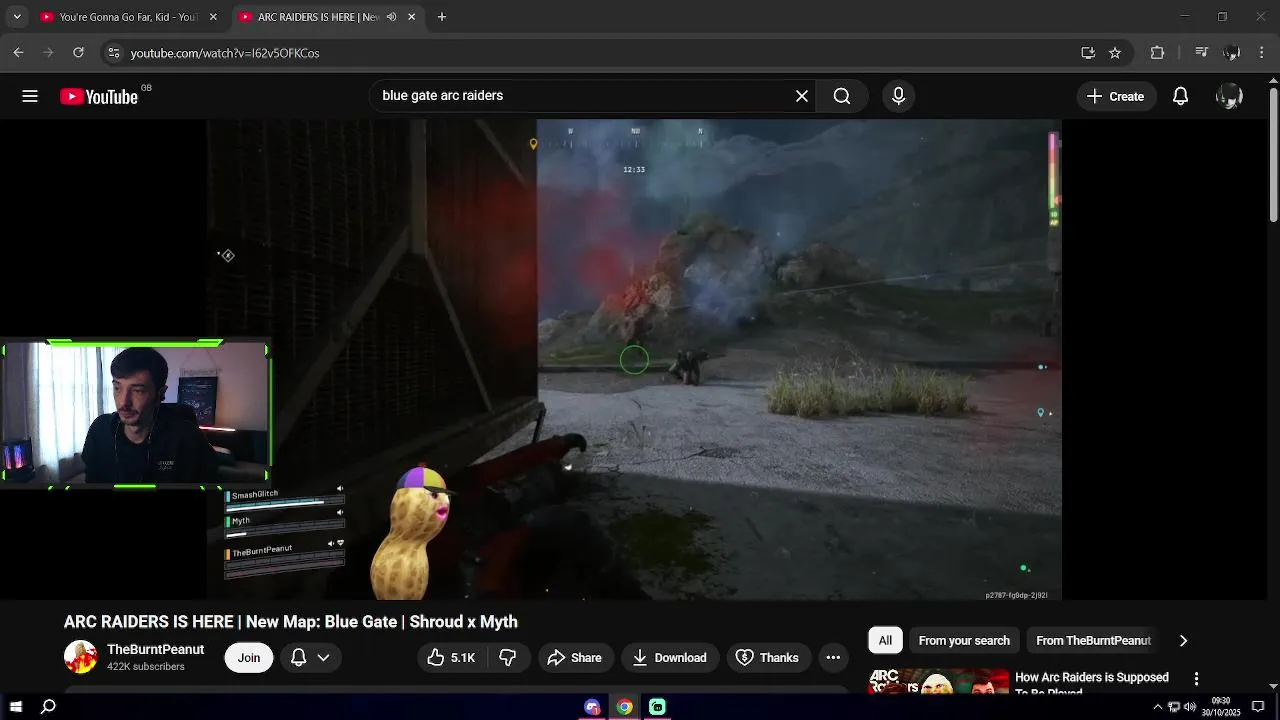Send Thanks to the creator
Image resolution: width=1280 pixels, height=720 pixels.
pos(767,658)
